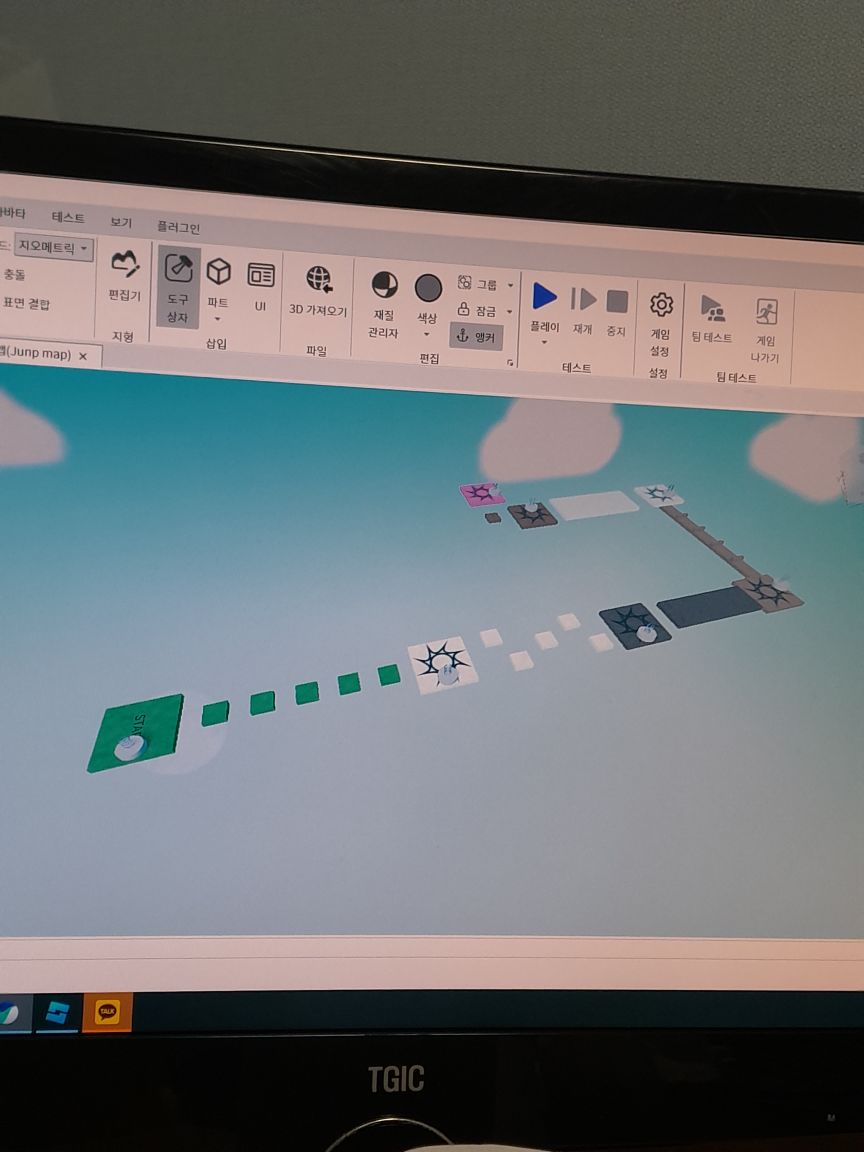Click the 중지 stop button
This screenshot has width=864, height=1152.
tap(616, 312)
